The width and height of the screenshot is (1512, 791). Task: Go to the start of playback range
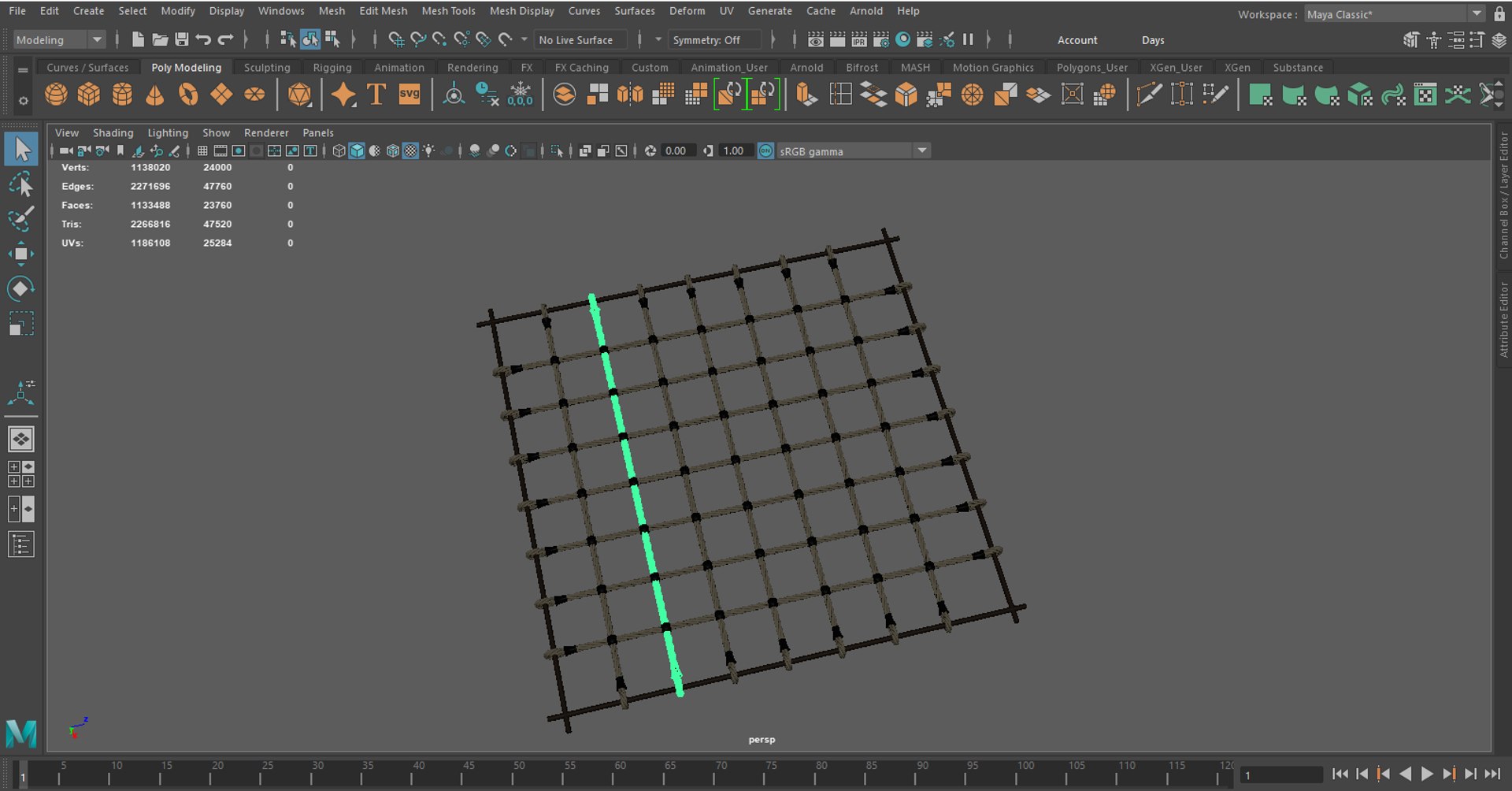pos(1340,774)
